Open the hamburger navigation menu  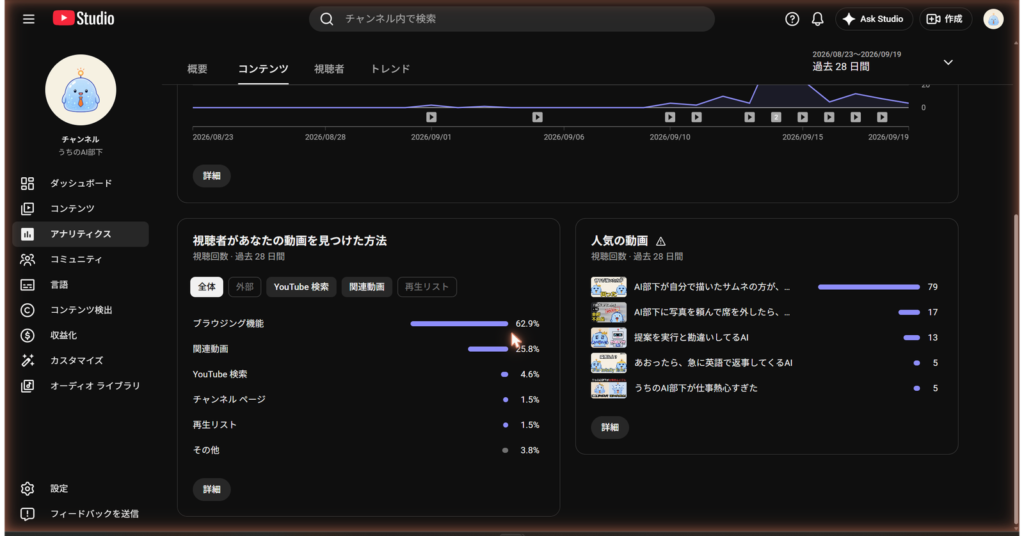point(29,19)
